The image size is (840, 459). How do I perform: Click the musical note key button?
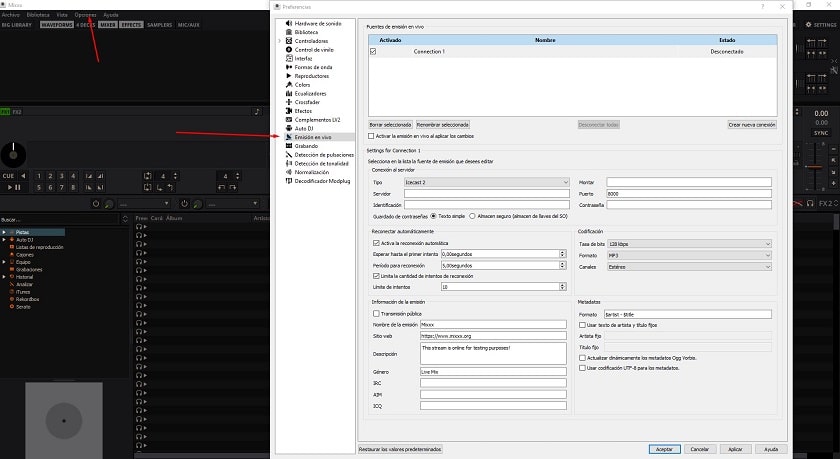point(257,111)
